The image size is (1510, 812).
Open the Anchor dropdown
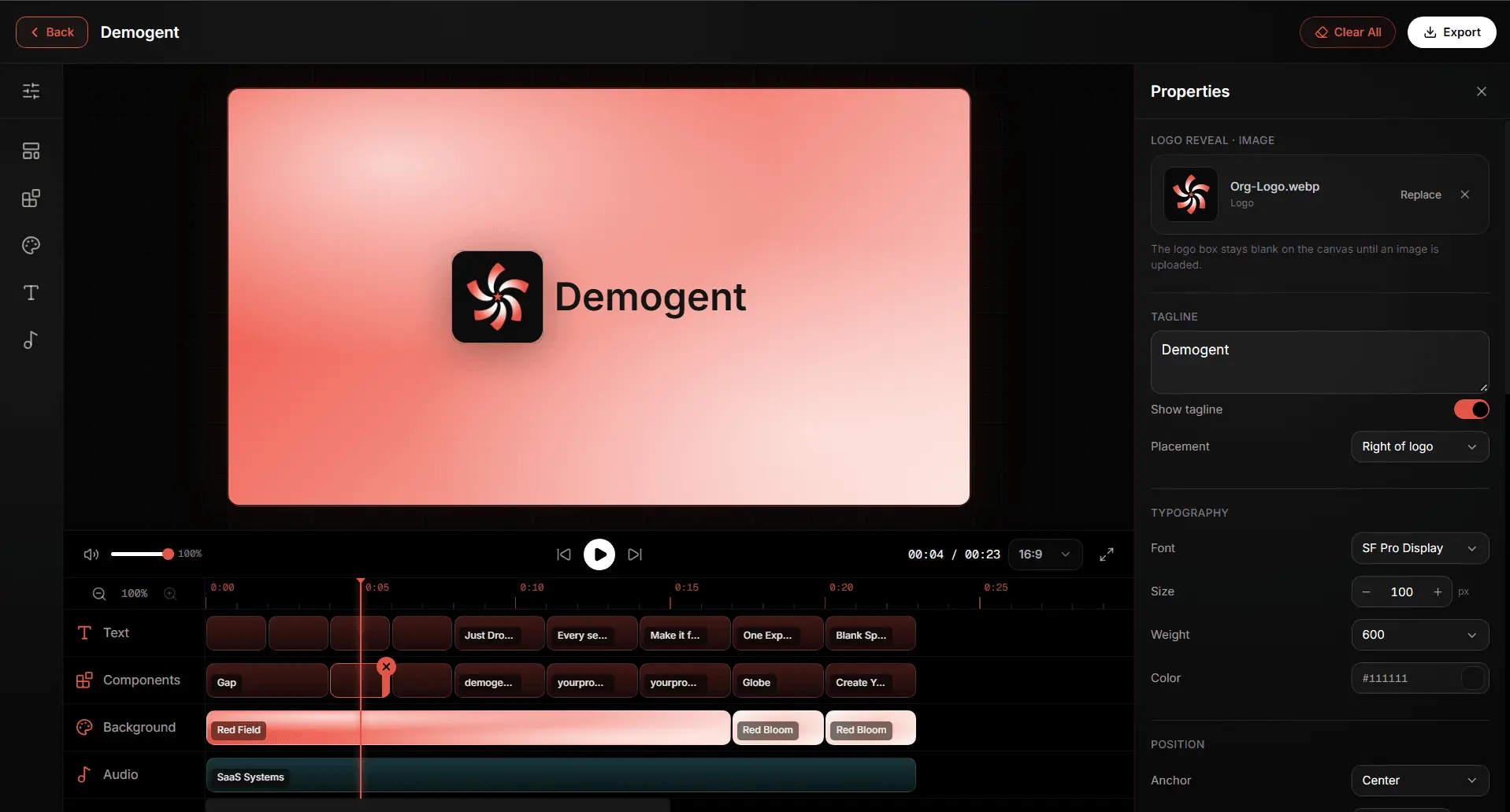pos(1420,780)
